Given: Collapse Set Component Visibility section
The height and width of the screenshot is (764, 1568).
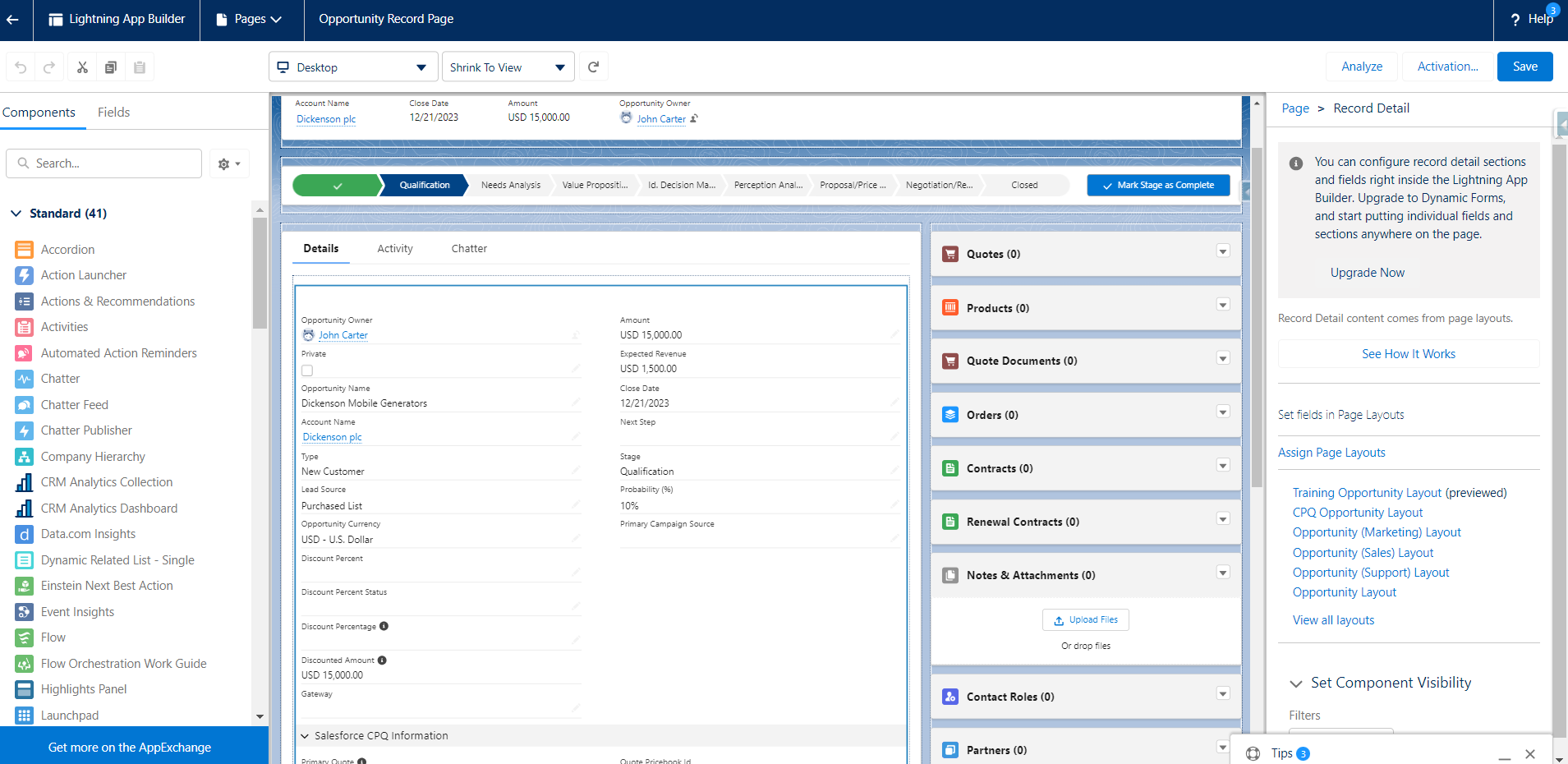Looking at the screenshot, I should point(1296,683).
